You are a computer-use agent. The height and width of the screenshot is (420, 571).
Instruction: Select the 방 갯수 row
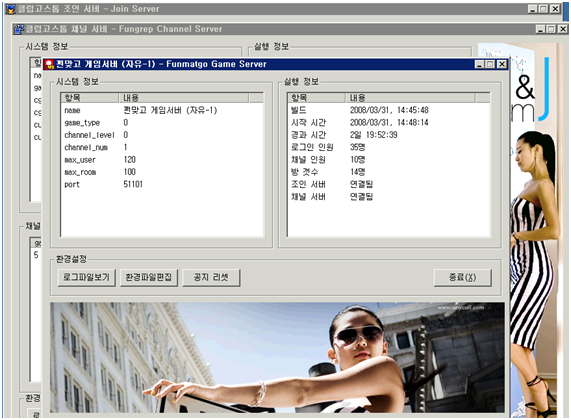(x=389, y=172)
